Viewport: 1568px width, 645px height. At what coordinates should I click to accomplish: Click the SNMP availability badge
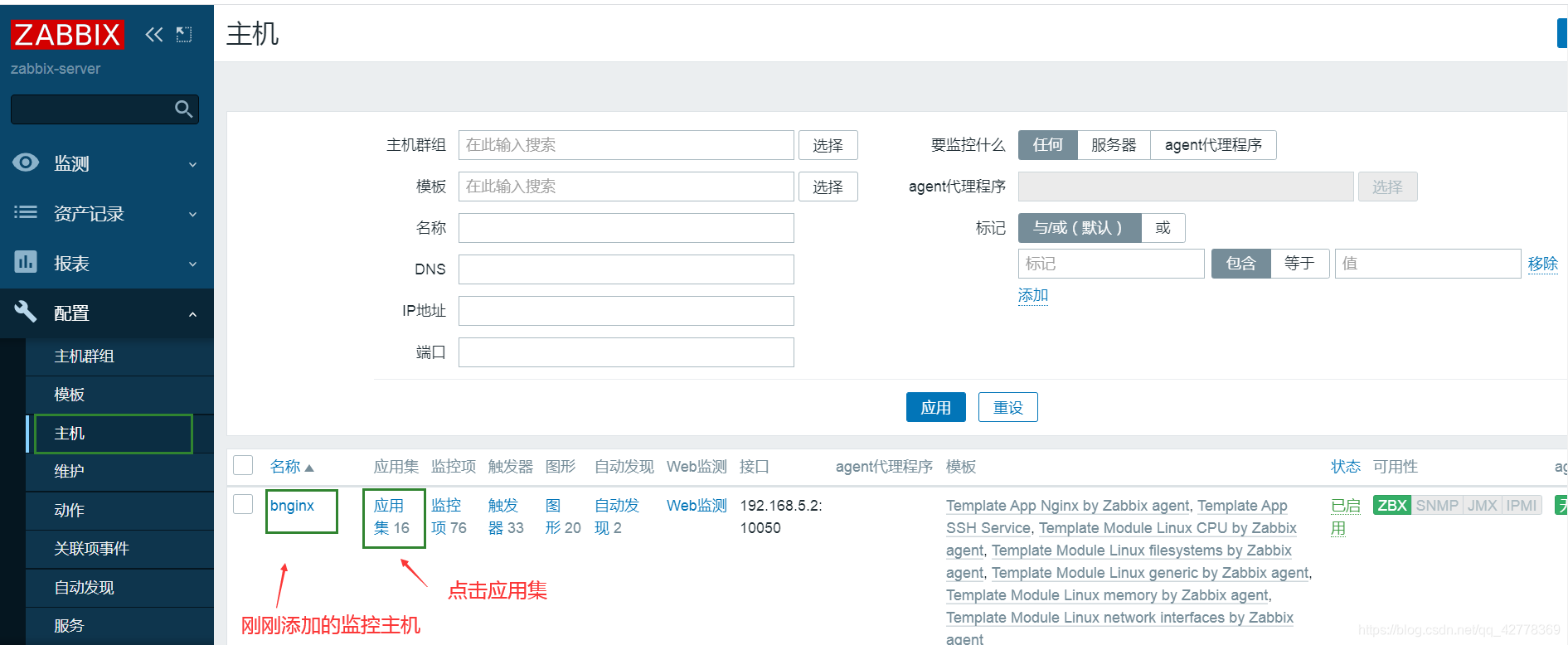point(1437,506)
